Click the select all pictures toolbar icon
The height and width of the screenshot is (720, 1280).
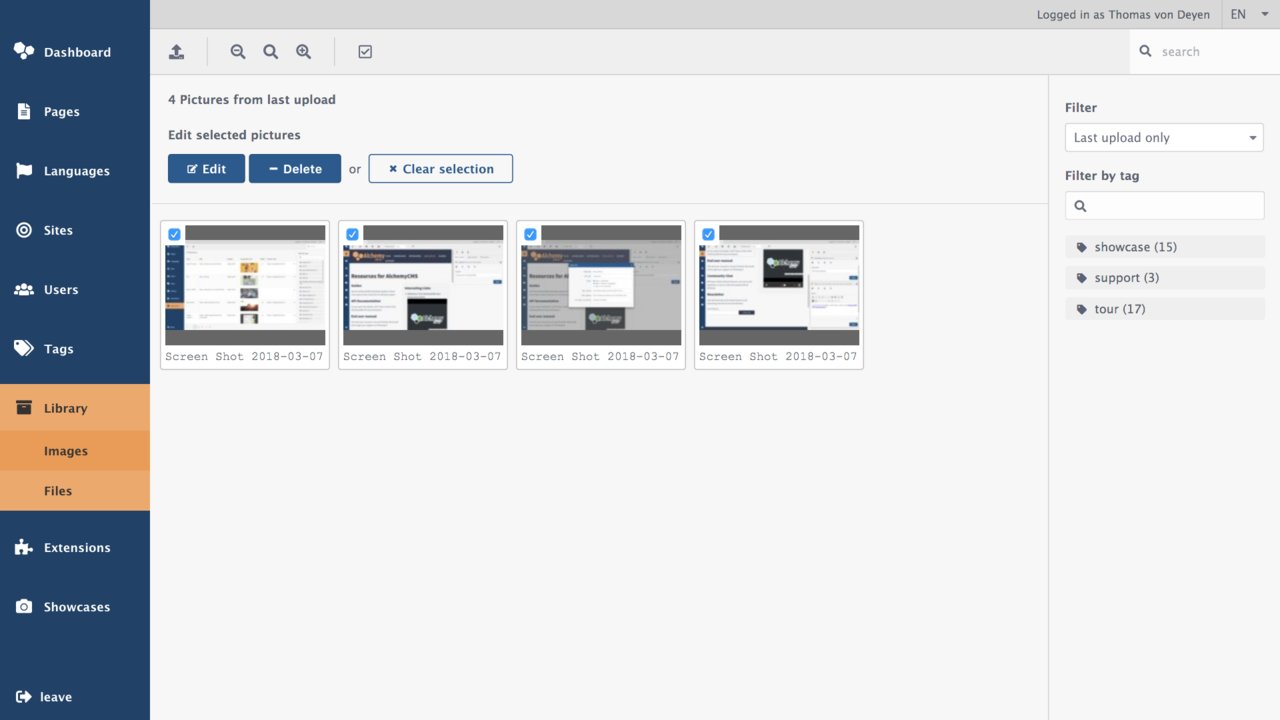tap(365, 51)
